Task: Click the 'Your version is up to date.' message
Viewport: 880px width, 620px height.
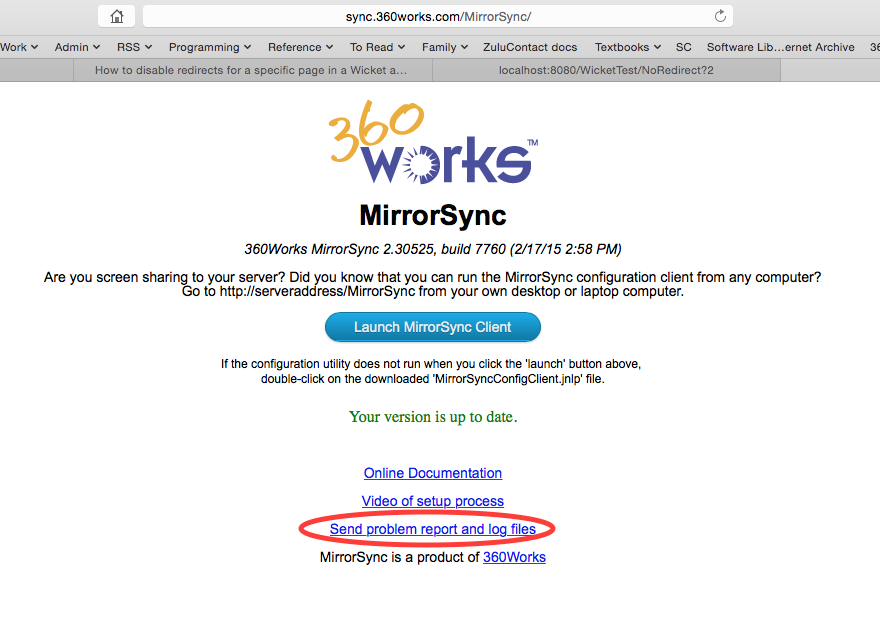Action: pyautogui.click(x=433, y=417)
